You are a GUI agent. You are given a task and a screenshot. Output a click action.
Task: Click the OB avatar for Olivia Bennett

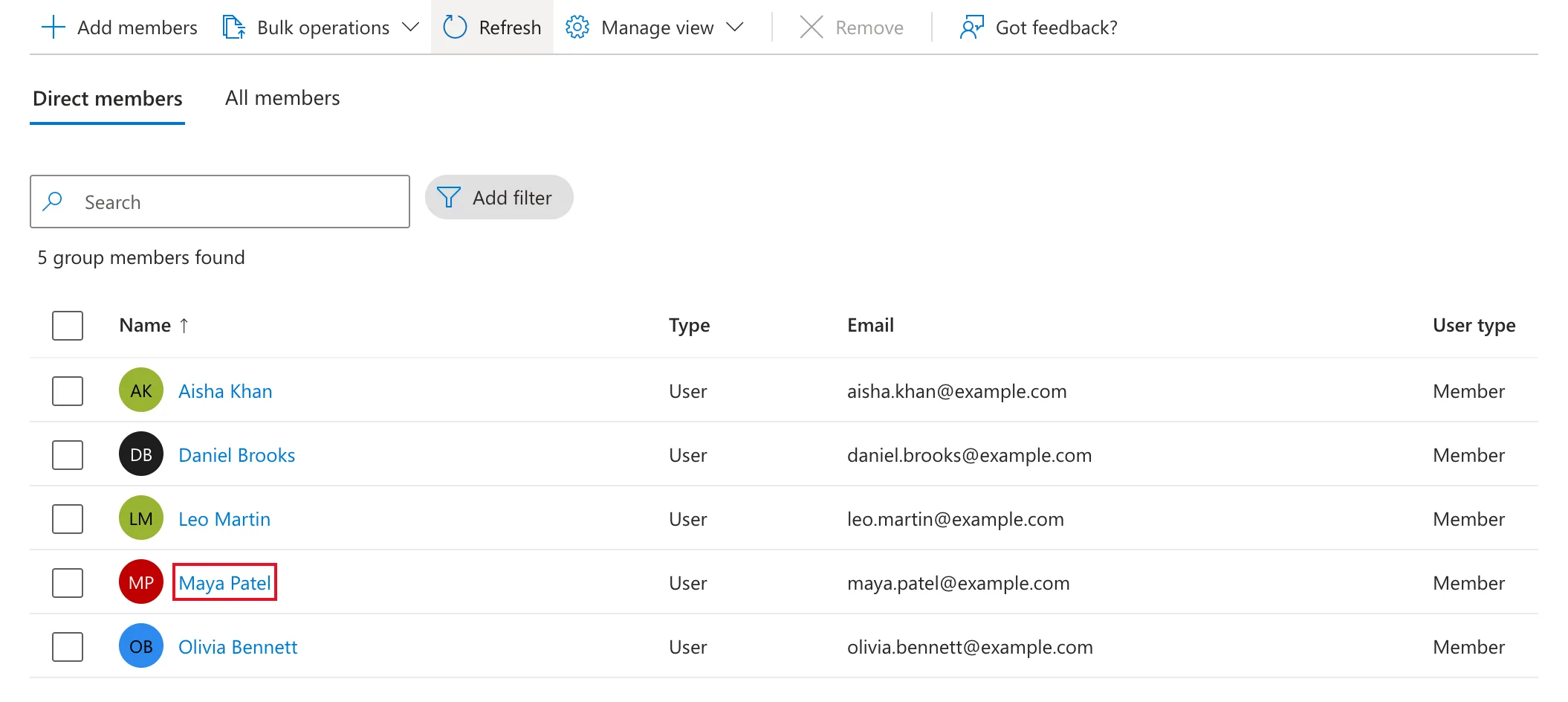141,646
